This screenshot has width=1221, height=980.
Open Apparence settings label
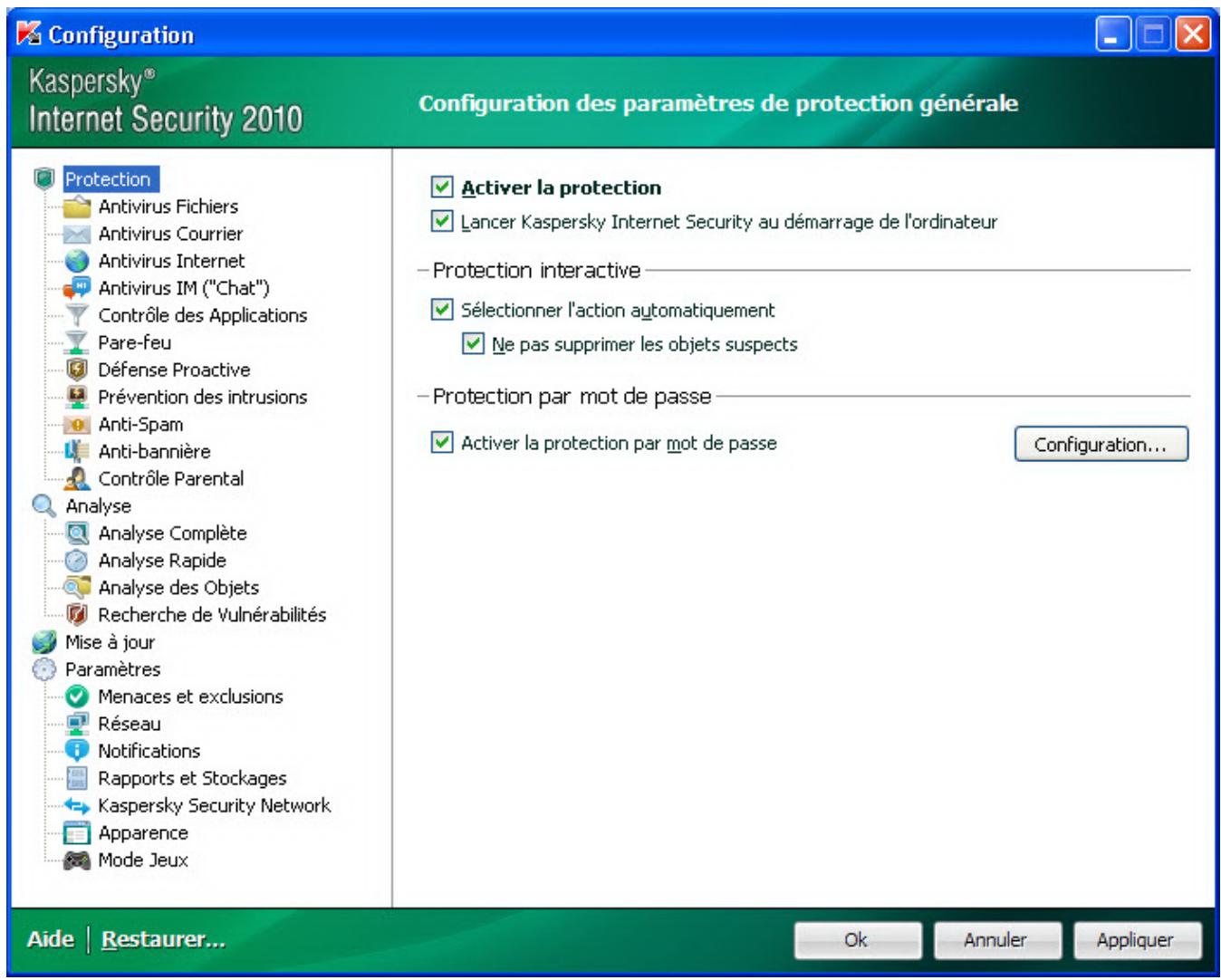(143, 832)
